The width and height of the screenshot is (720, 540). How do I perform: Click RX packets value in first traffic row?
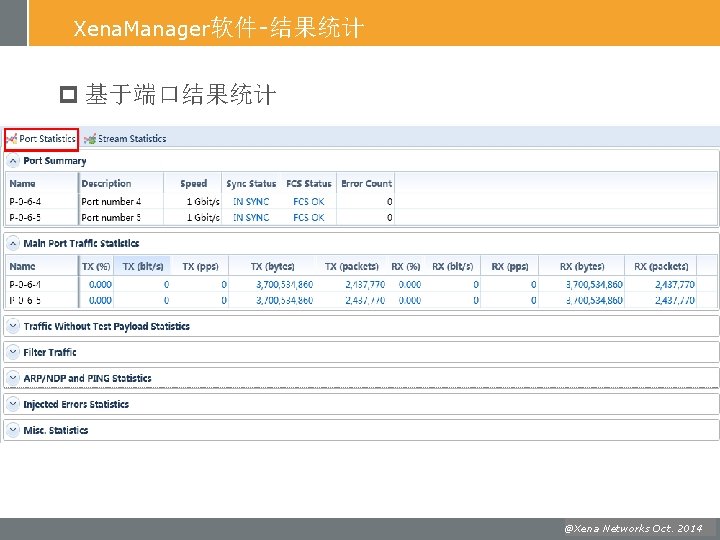(x=675, y=284)
